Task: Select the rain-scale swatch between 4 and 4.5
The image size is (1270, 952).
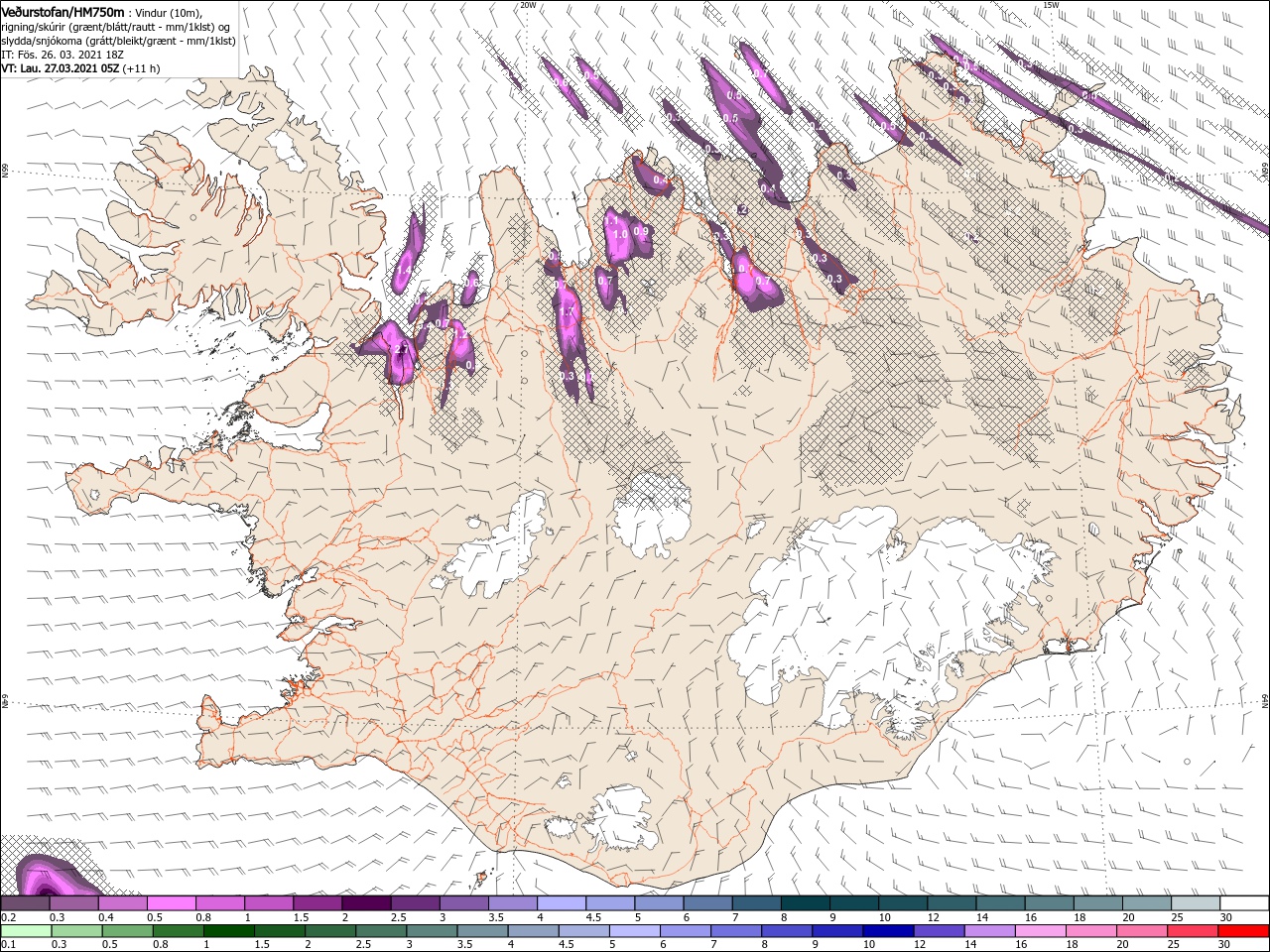Action: pos(532,931)
